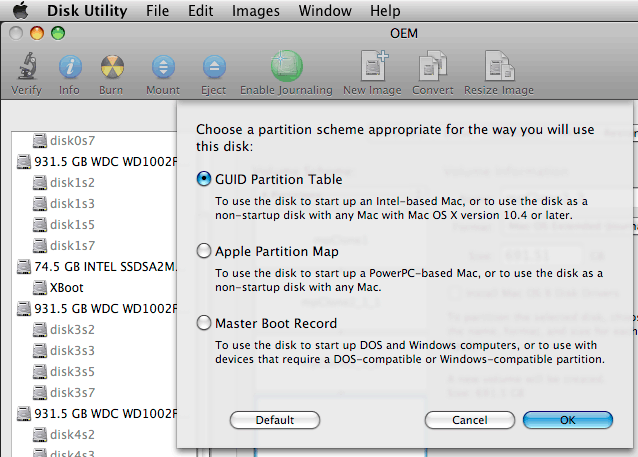638x457 pixels.
Task: Open the Apple menu
Action: pyautogui.click(x=20, y=10)
